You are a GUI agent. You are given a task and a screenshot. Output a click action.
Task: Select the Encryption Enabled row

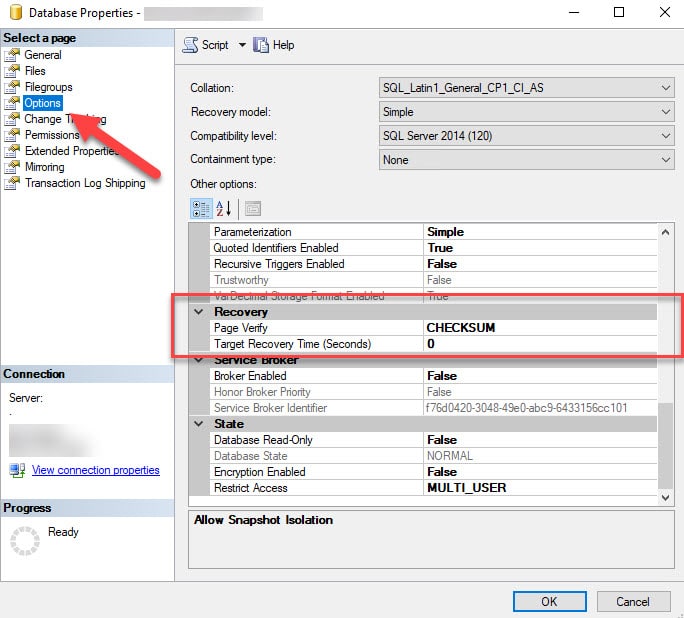433,472
